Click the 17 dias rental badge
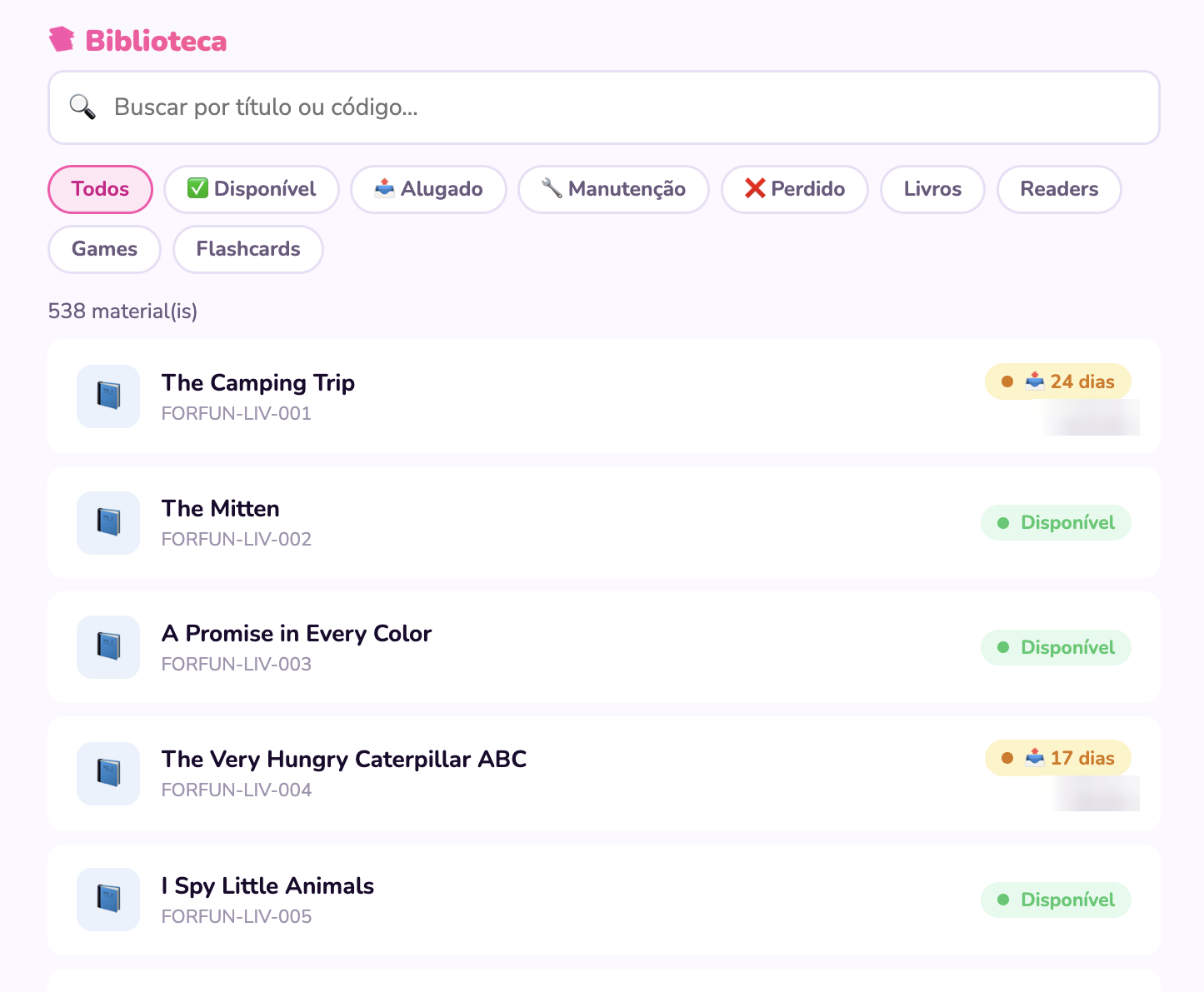The height and width of the screenshot is (992, 1204). (1058, 758)
